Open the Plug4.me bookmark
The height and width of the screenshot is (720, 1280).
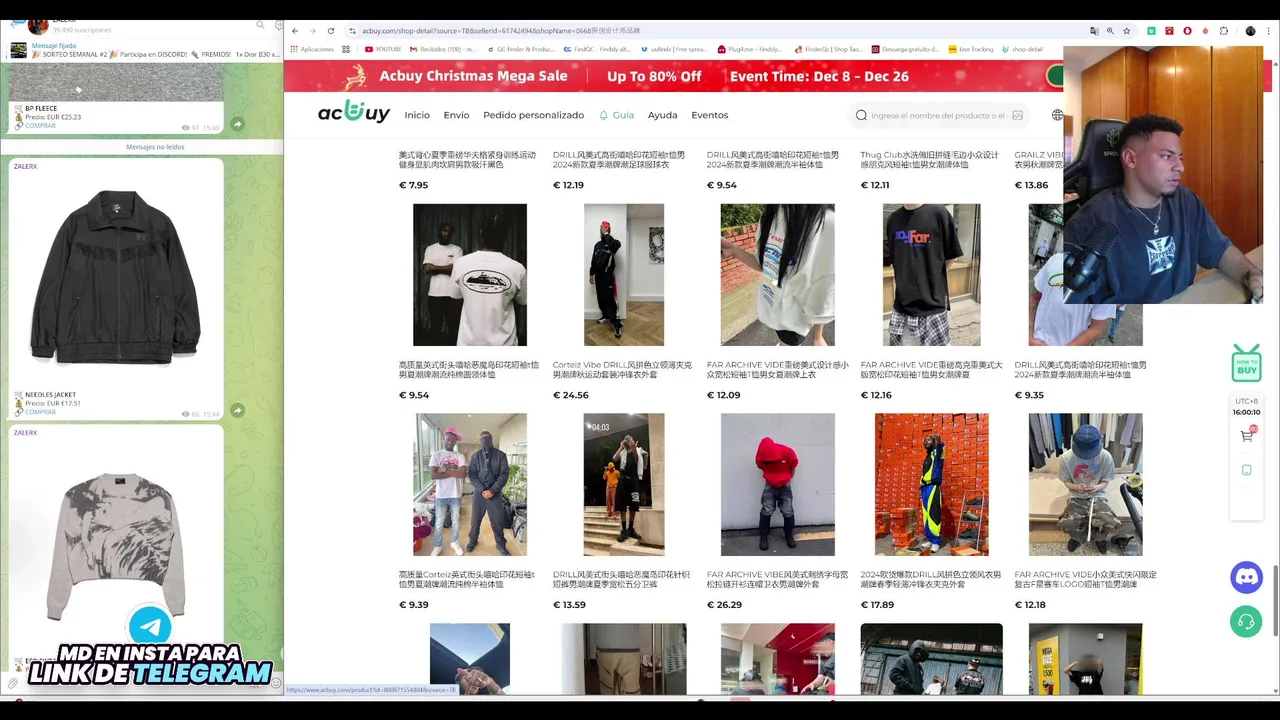point(749,49)
